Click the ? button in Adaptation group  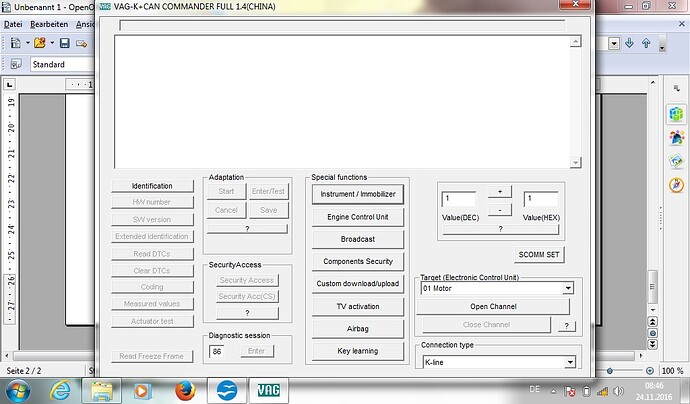[x=247, y=229]
